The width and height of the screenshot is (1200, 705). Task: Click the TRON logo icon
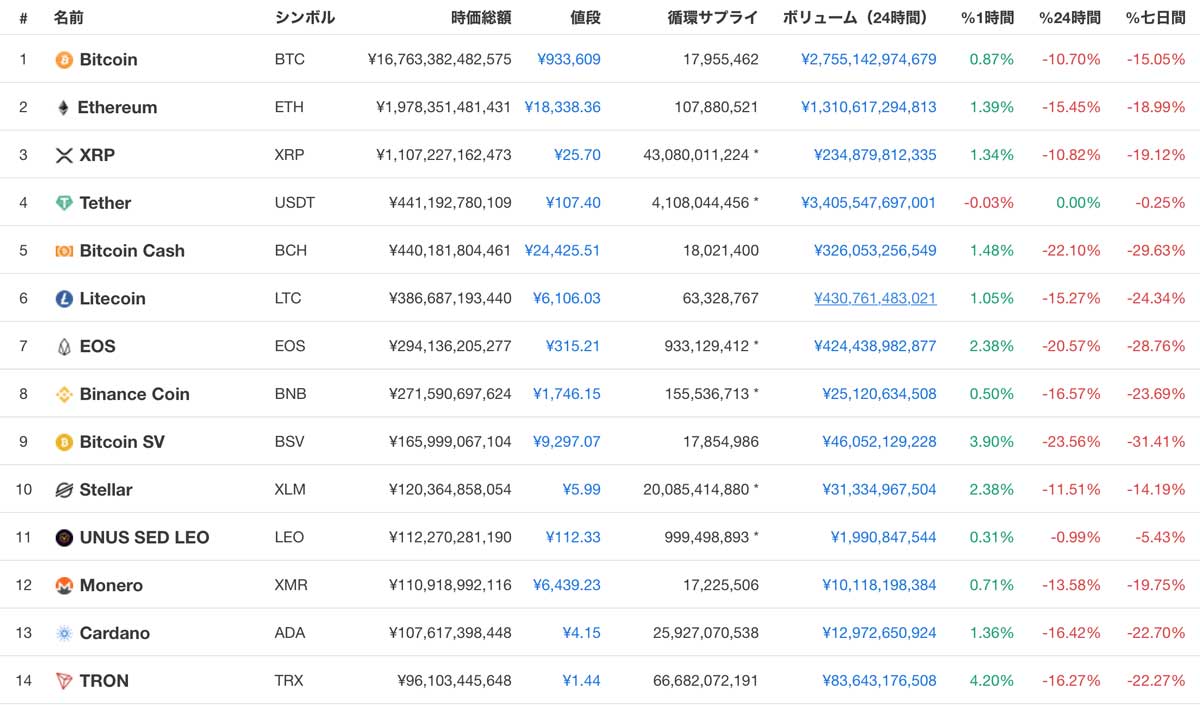coord(64,681)
